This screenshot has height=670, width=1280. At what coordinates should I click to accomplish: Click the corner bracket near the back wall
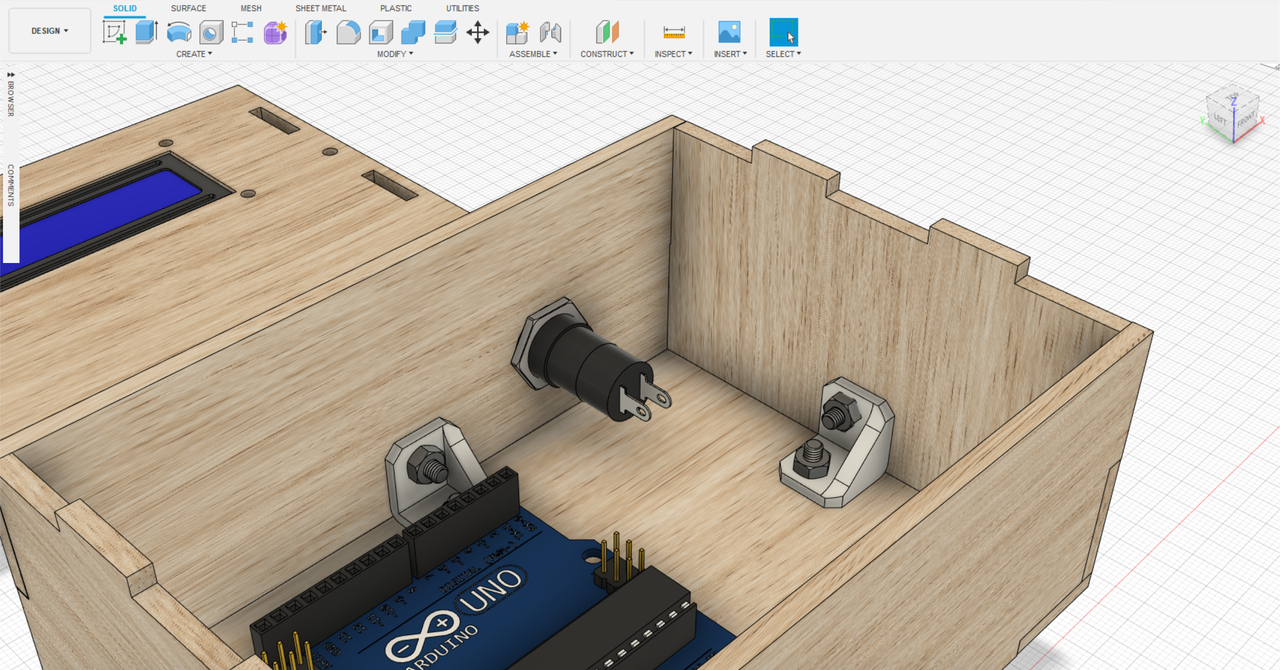[x=838, y=443]
